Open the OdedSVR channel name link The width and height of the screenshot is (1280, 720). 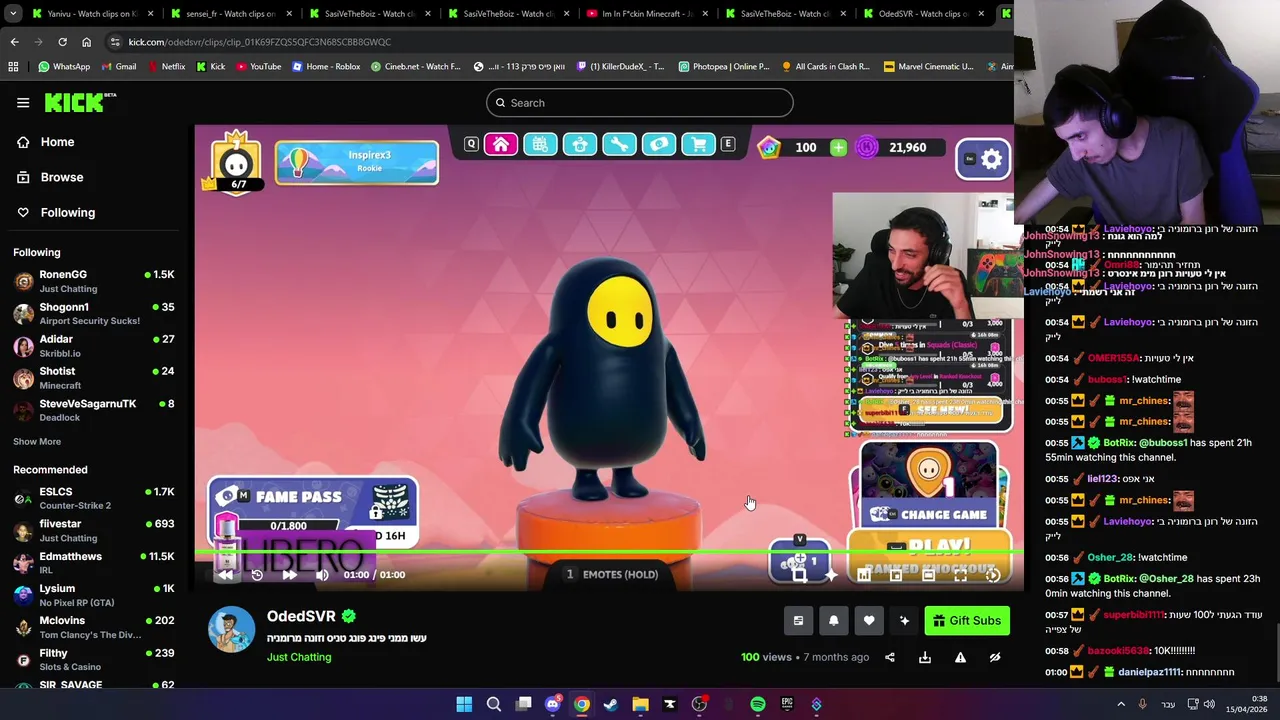click(301, 616)
